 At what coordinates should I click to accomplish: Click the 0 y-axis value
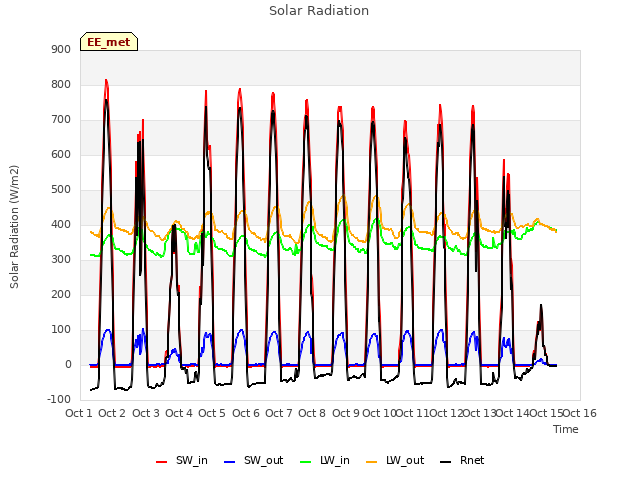pyautogui.click(x=68, y=364)
